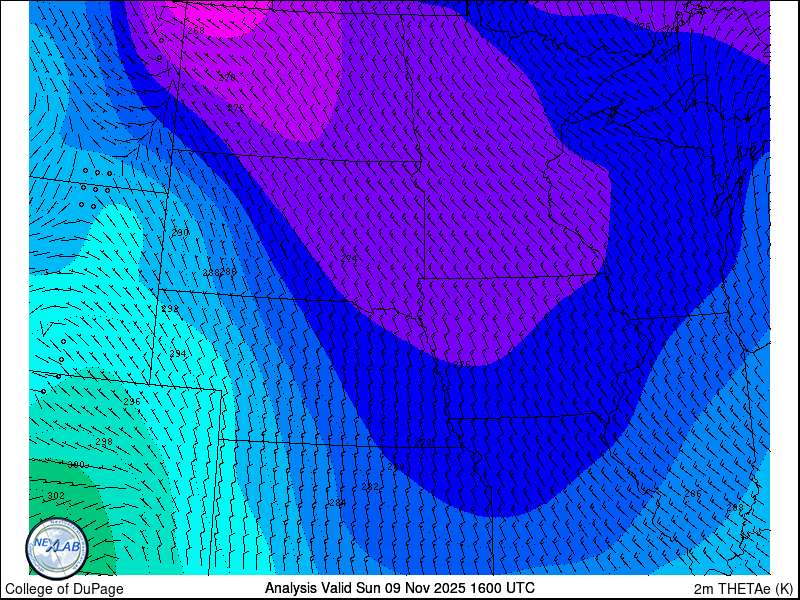
Task: Click the 286 contour label
Action: (692, 493)
